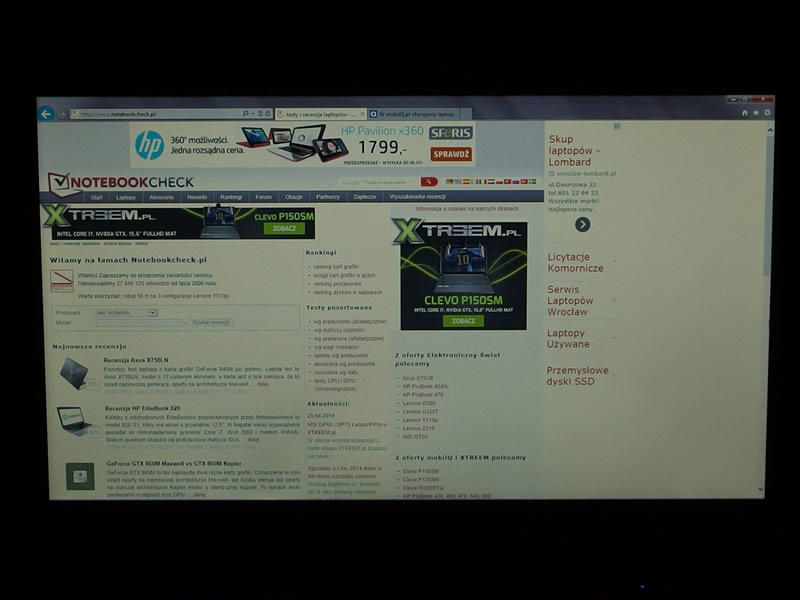This screenshot has width=800, height=600.
Task: Open the Partnerzy menu item
Action: (x=328, y=197)
